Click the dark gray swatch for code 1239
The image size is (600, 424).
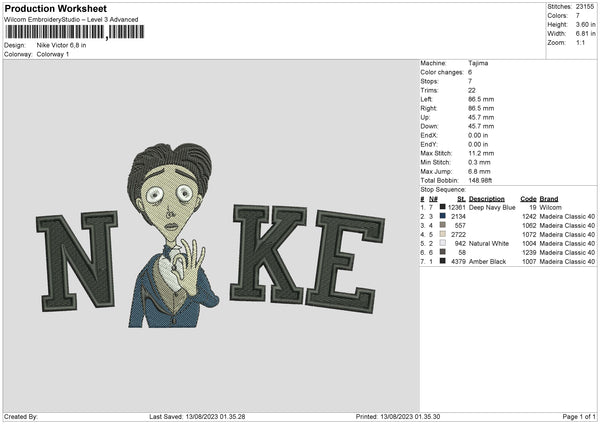(x=443, y=252)
